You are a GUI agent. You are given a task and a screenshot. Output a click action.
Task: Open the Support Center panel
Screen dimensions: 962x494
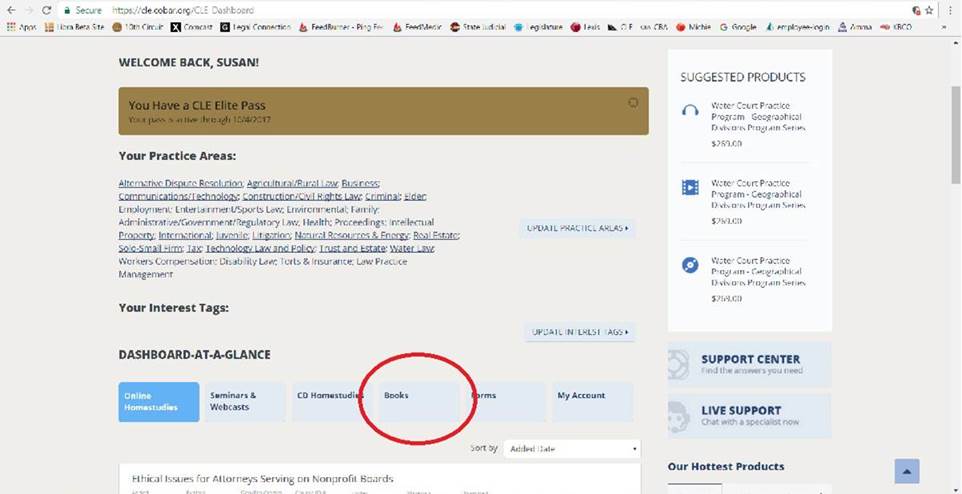pos(750,365)
